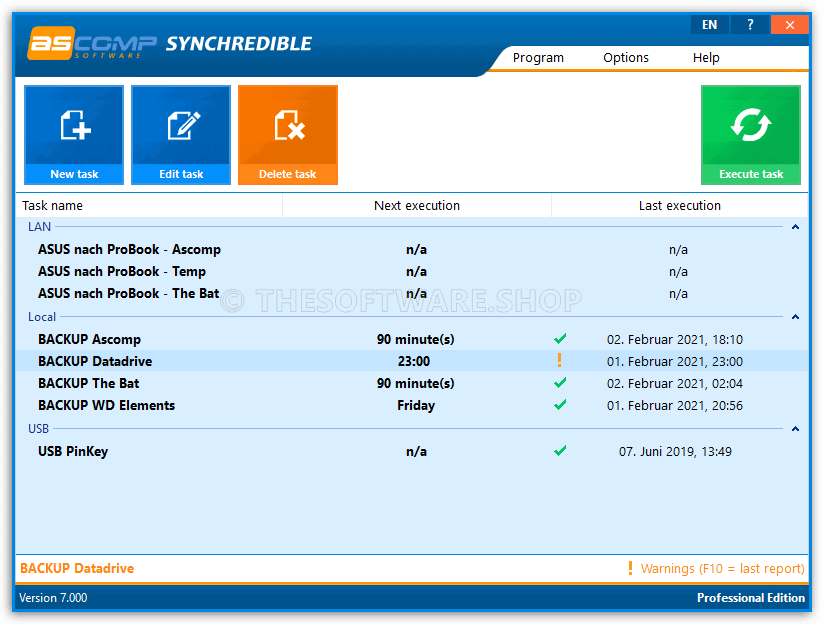Collapse the Local group chevron
Image resolution: width=824 pixels, height=624 pixels.
[x=795, y=317]
